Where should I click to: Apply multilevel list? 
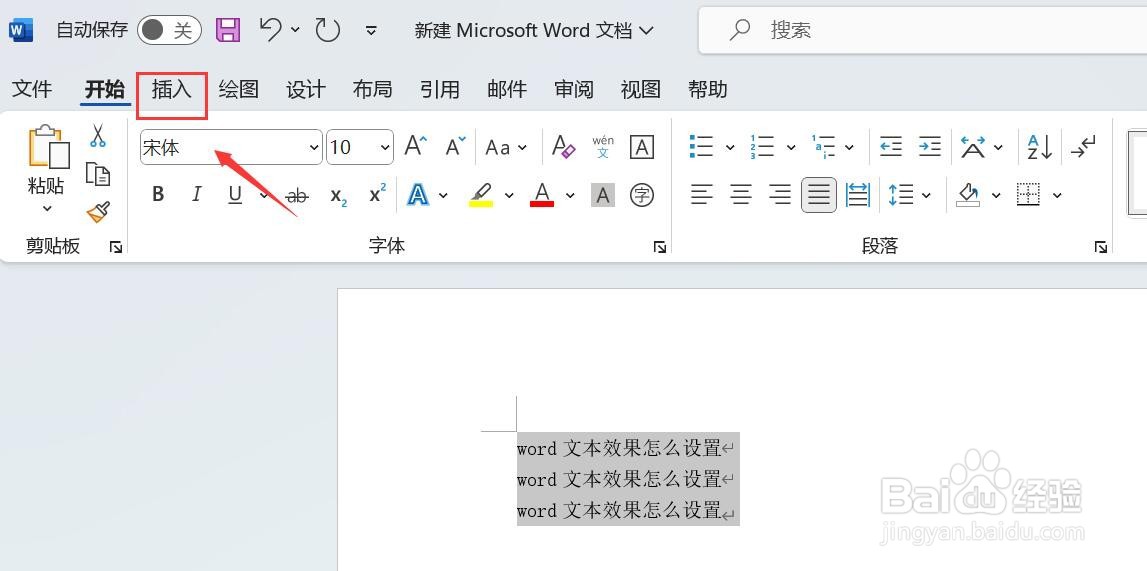point(823,146)
